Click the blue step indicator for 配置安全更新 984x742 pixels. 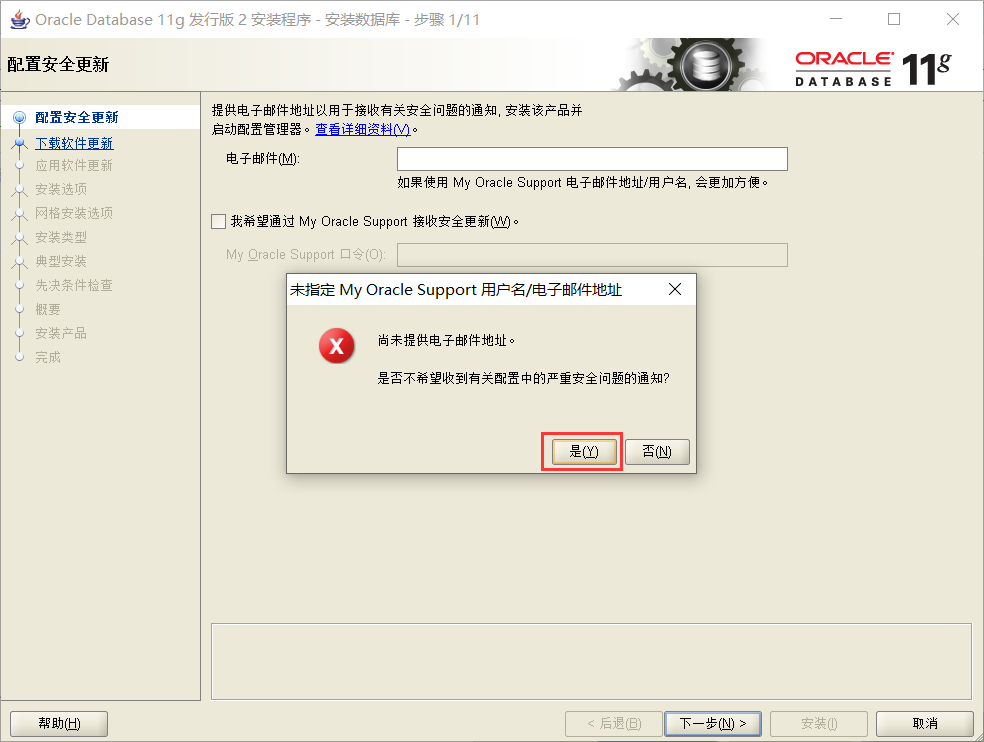pos(19,117)
